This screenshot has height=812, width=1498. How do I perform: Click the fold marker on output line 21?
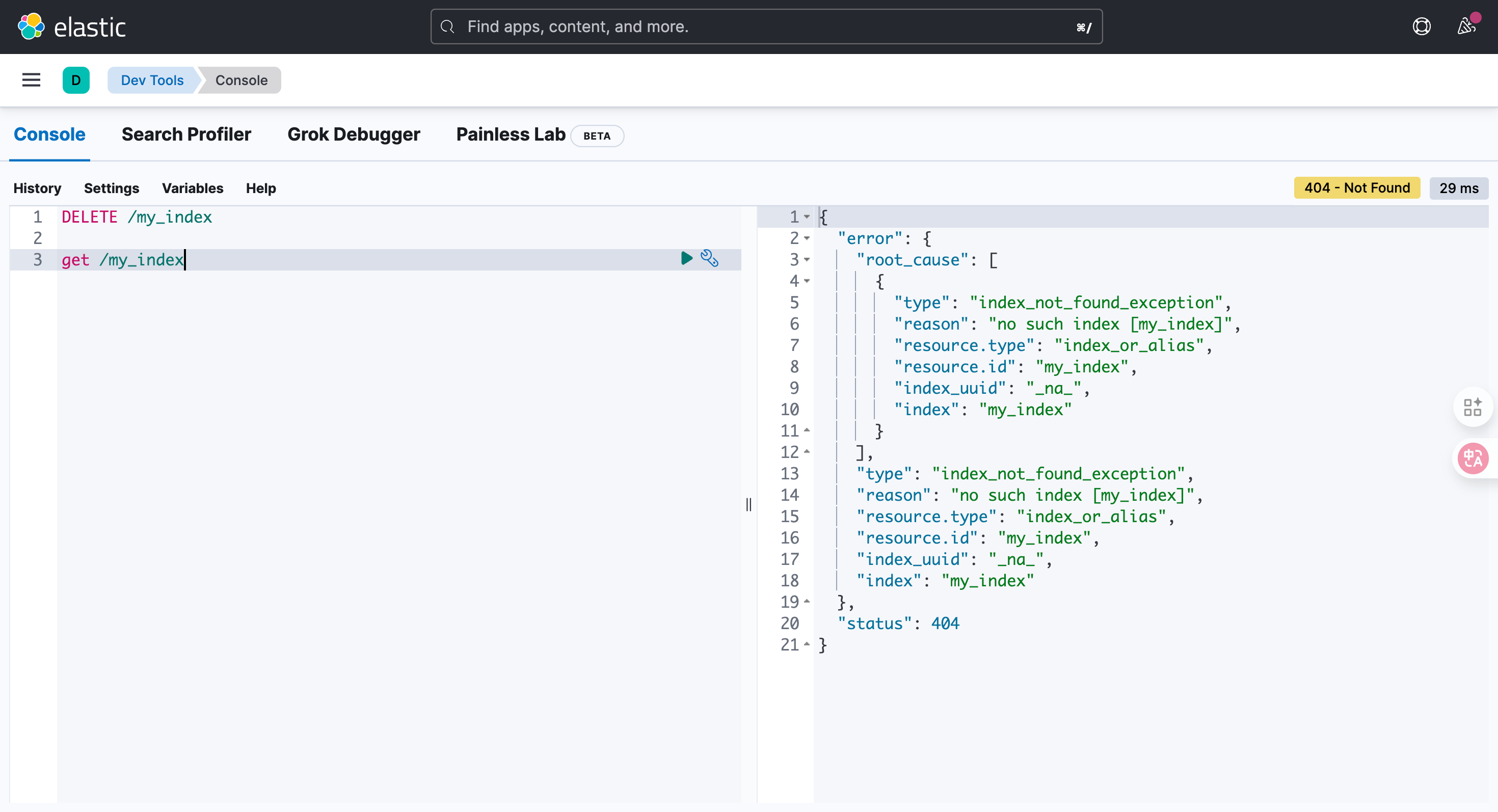(807, 644)
